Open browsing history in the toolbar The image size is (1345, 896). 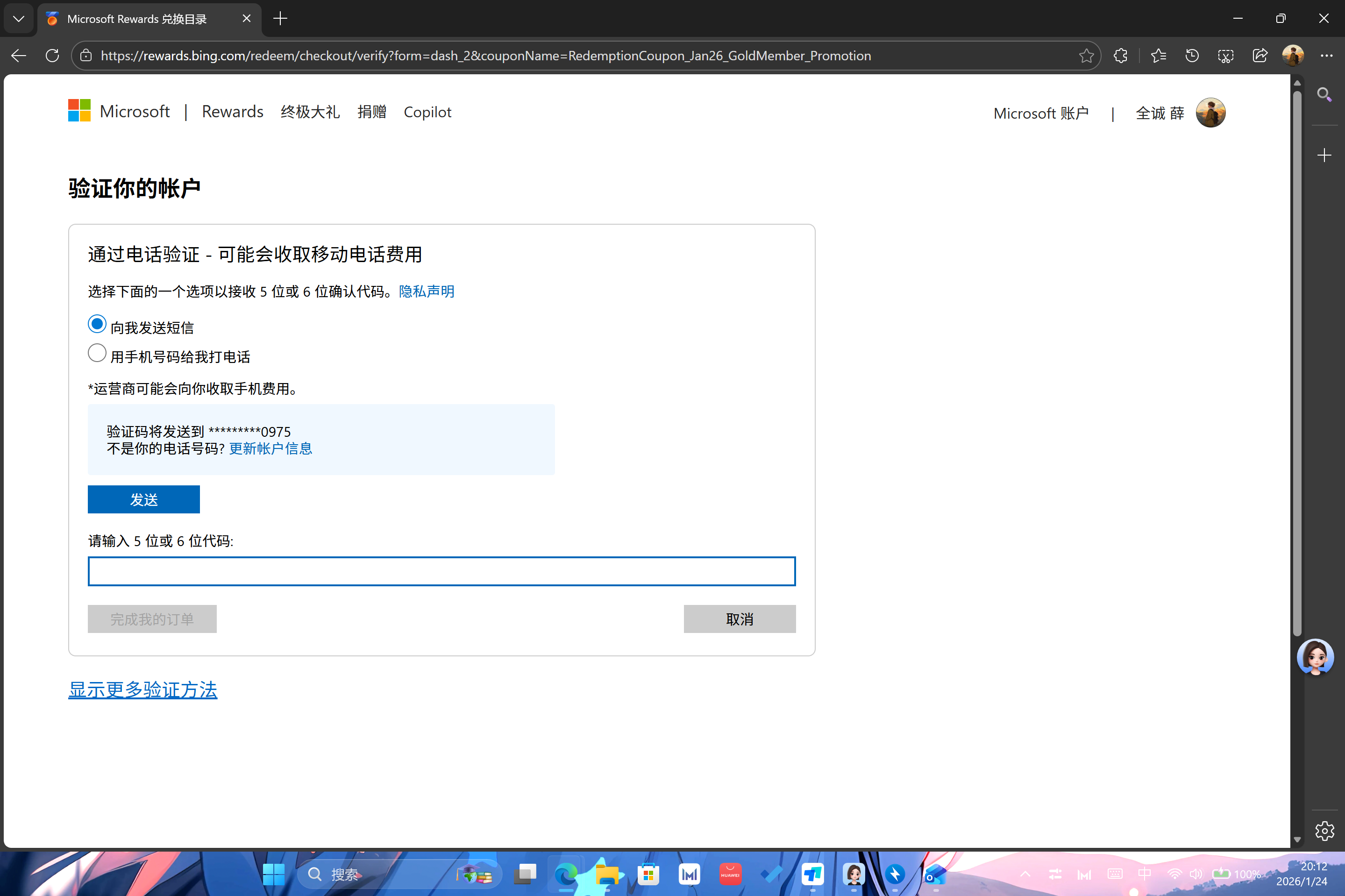tap(1192, 56)
